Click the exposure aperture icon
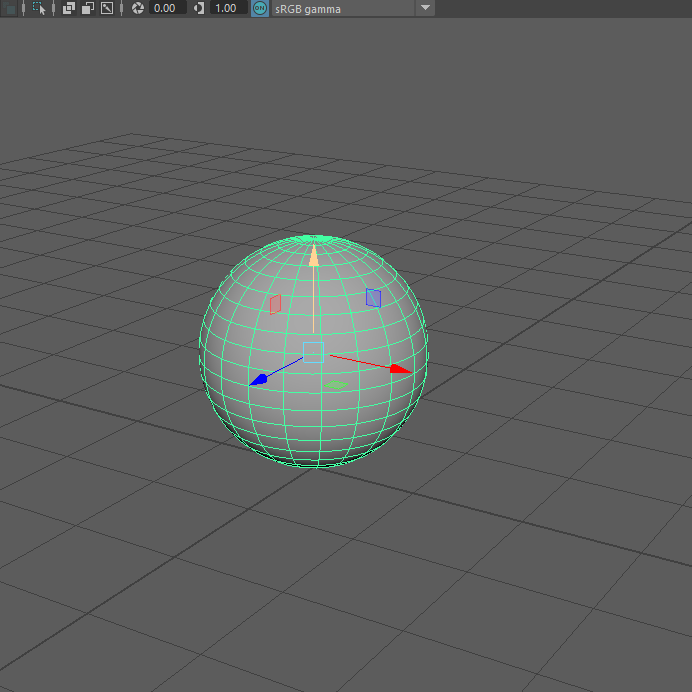The width and height of the screenshot is (692, 692). (x=138, y=8)
